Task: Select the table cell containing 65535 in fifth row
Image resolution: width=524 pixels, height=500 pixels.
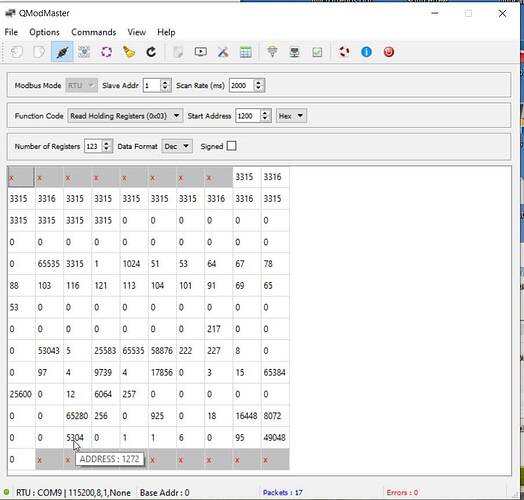Action: pyautogui.click(x=49, y=264)
